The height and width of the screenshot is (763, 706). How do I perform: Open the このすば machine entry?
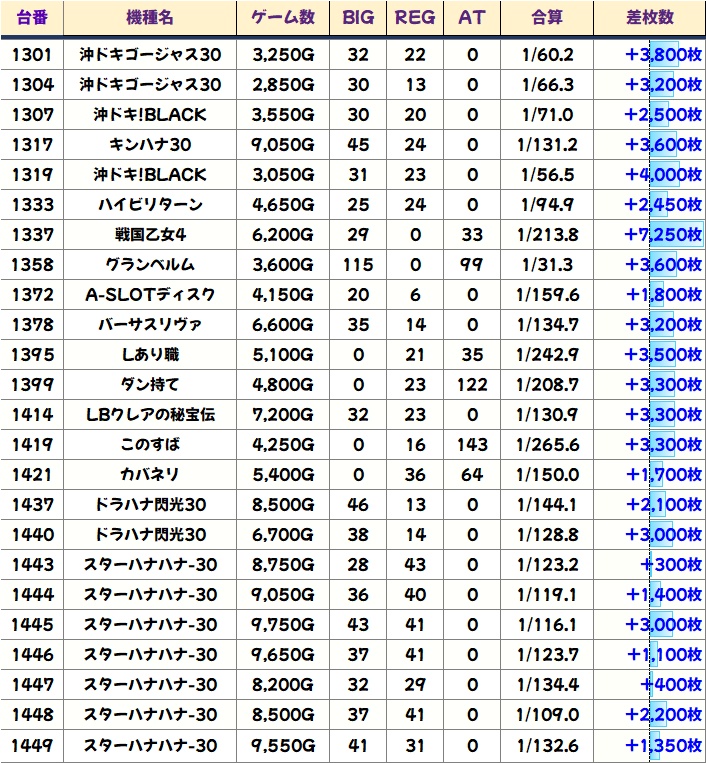[150, 445]
